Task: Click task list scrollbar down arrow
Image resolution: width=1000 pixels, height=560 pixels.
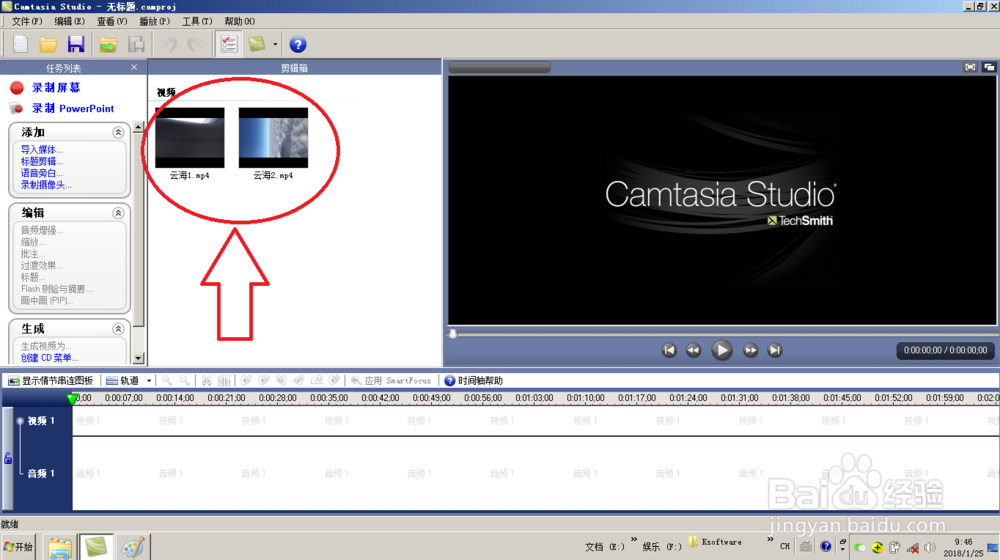Action: tap(138, 358)
